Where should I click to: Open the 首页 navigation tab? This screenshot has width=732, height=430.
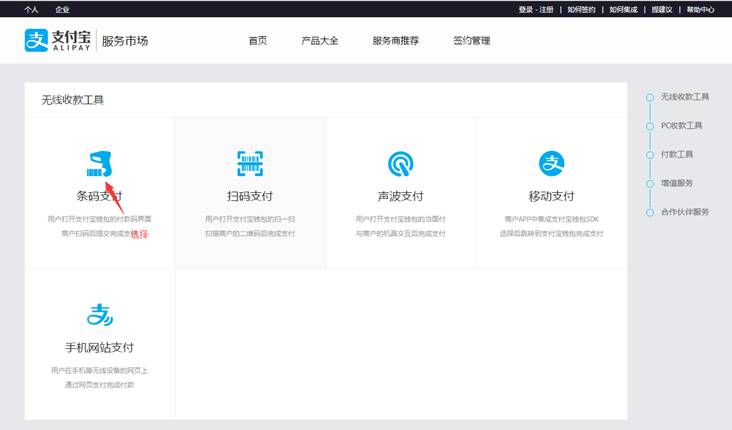coord(258,41)
